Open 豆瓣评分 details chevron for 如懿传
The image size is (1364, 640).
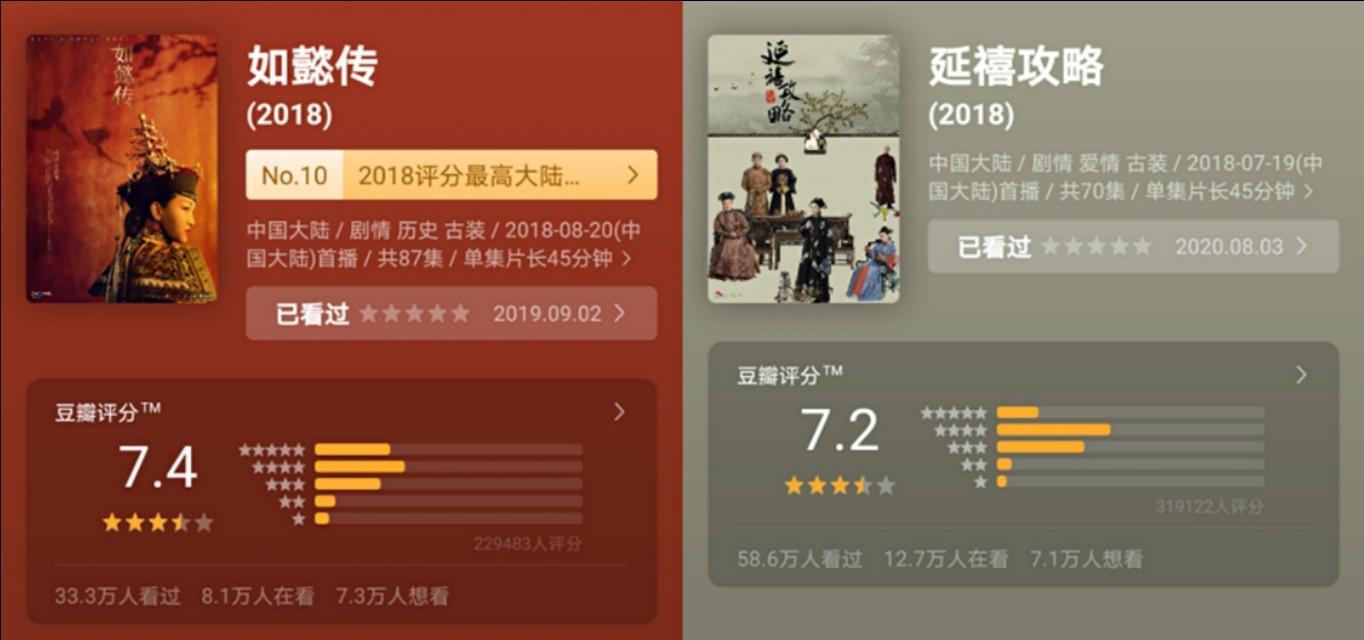pos(619,412)
